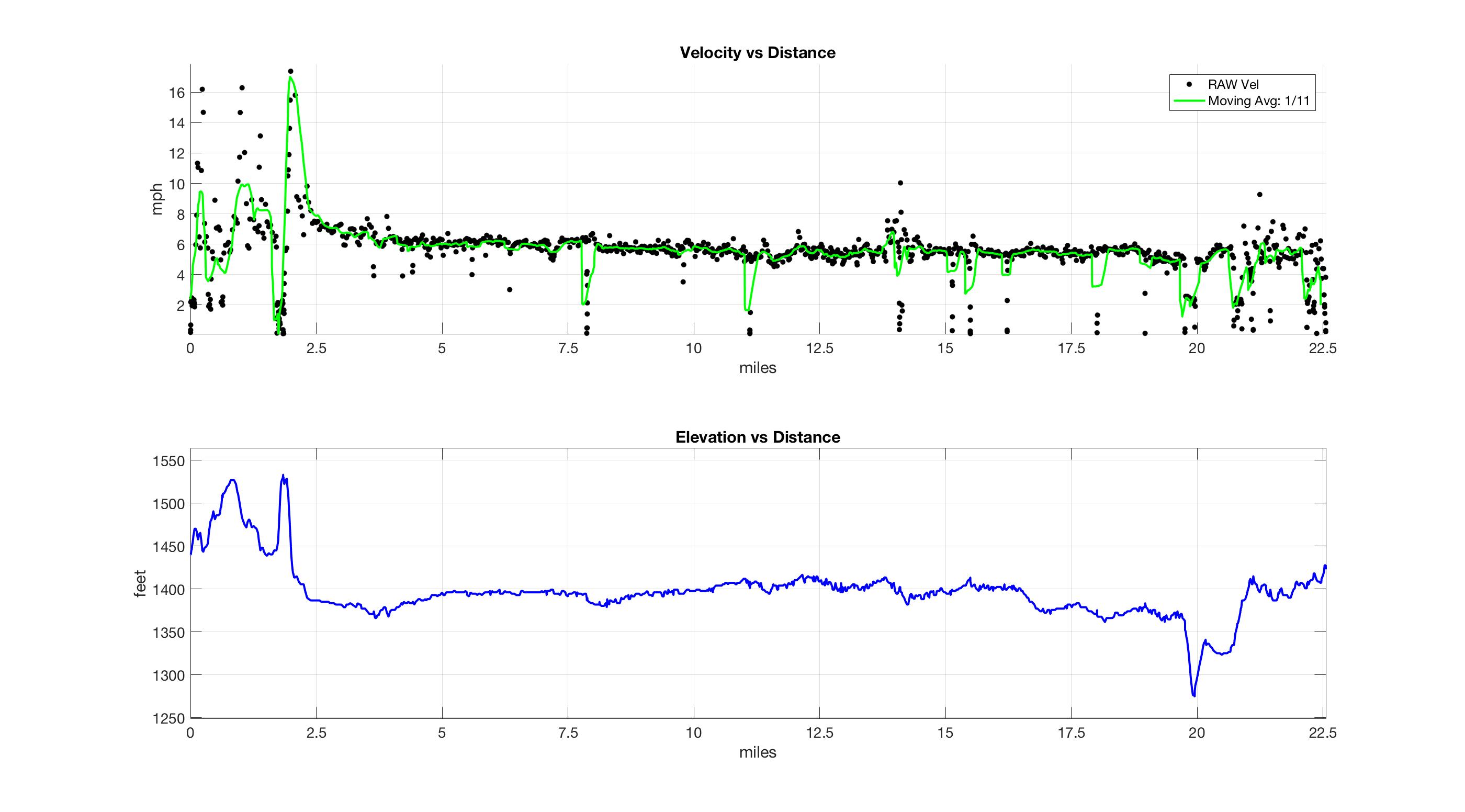Select the Moving Avg: 1/11 legend label
1465x812 pixels.
[1258, 101]
